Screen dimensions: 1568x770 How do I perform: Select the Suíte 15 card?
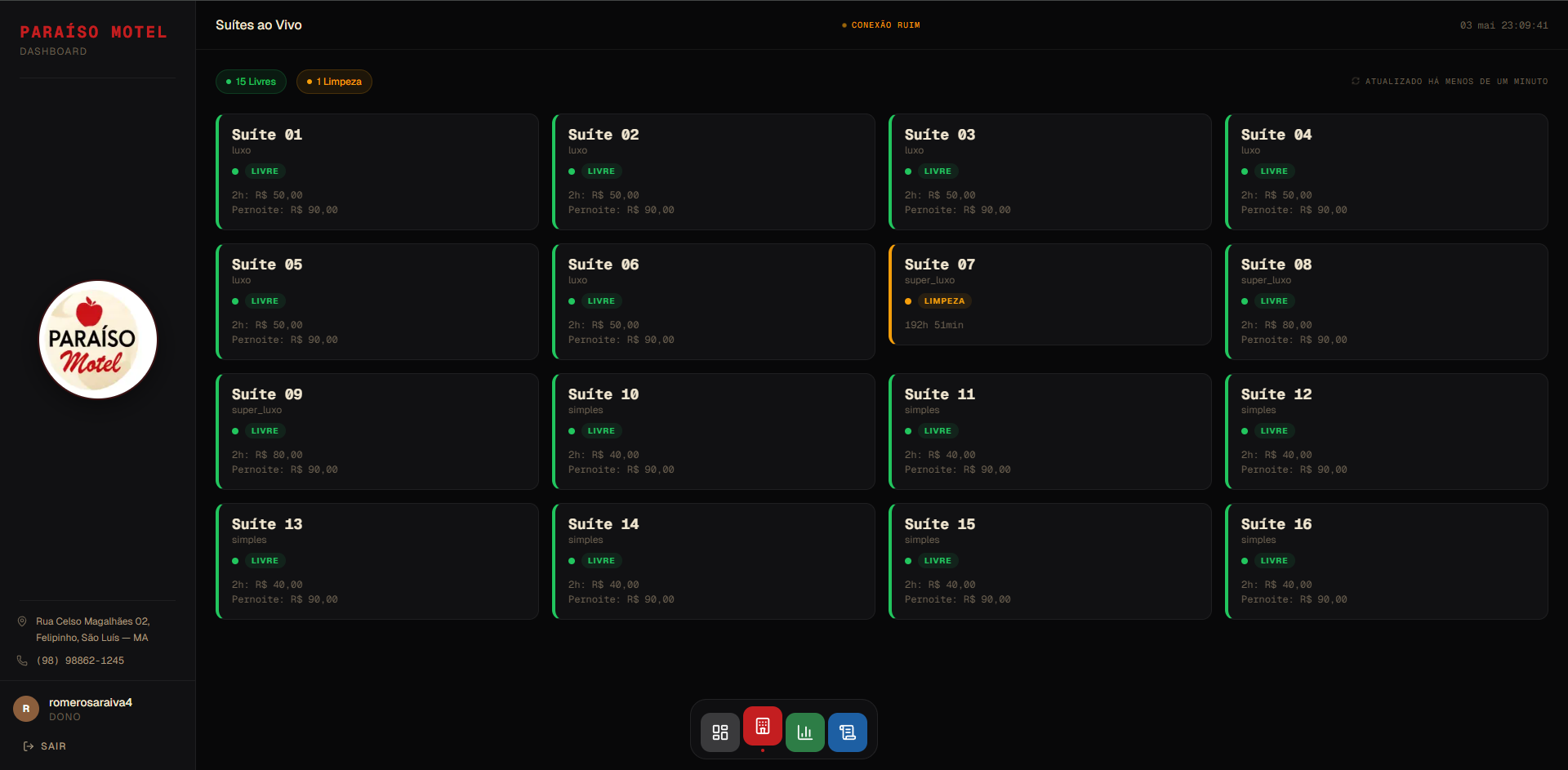click(1050, 561)
